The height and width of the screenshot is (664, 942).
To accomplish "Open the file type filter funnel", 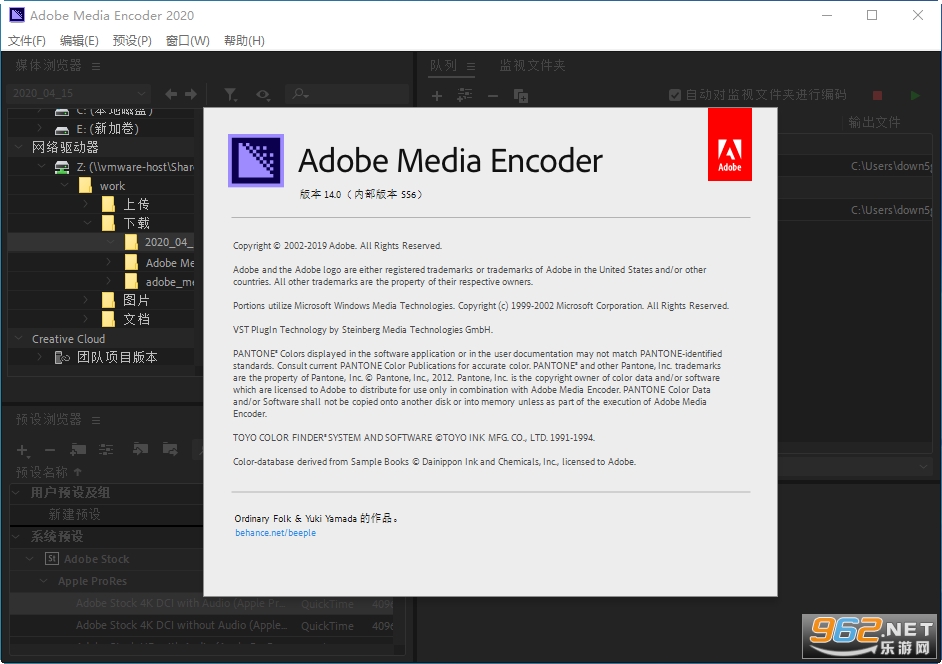I will [x=231, y=94].
